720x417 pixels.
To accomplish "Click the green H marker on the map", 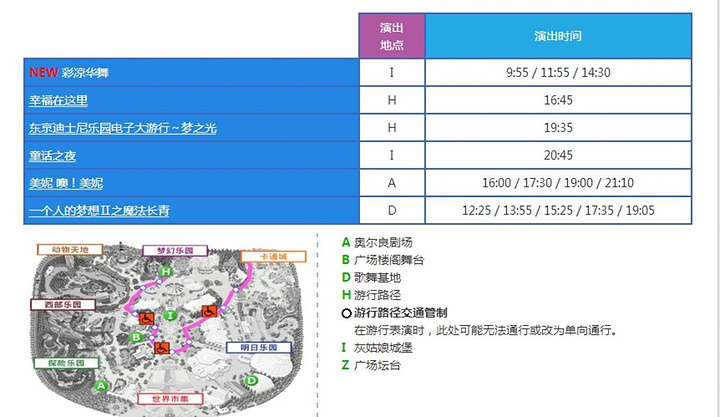I will coord(166,271).
